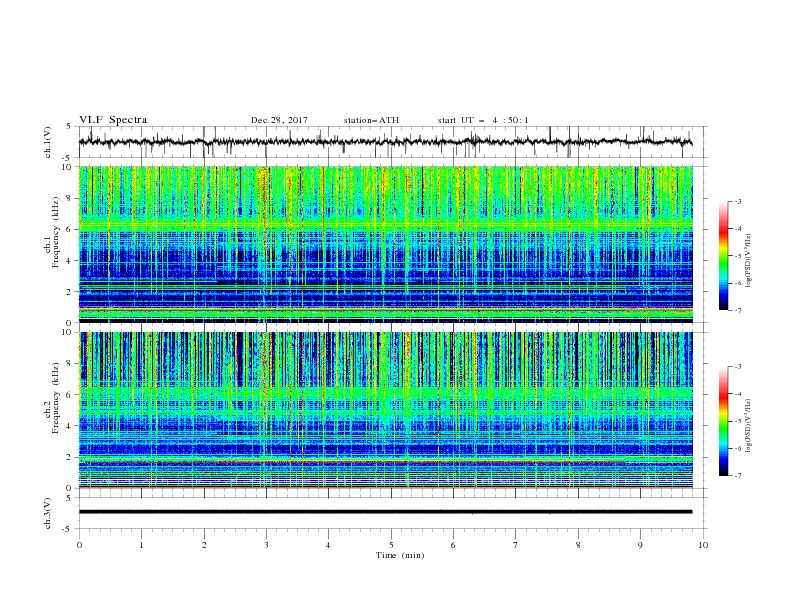
Task: Click the "station=ATH" header label
Action: pyautogui.click(x=371, y=120)
